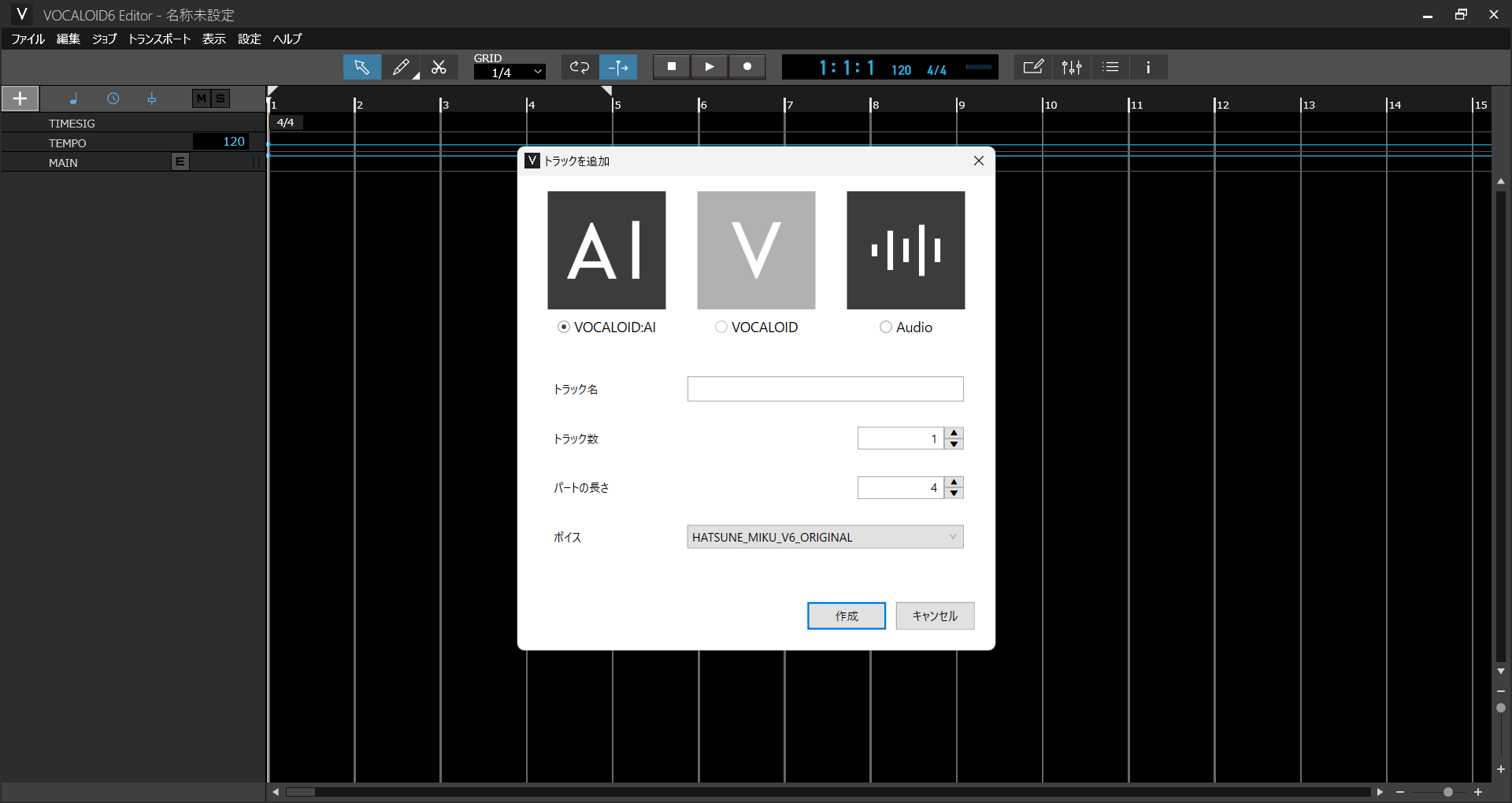Zoom out horizontally with minus icon

[1400, 792]
